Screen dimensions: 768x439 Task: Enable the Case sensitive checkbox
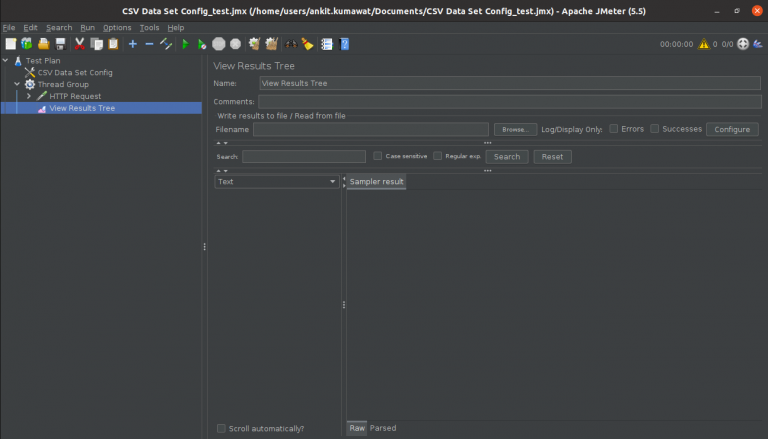pos(378,156)
